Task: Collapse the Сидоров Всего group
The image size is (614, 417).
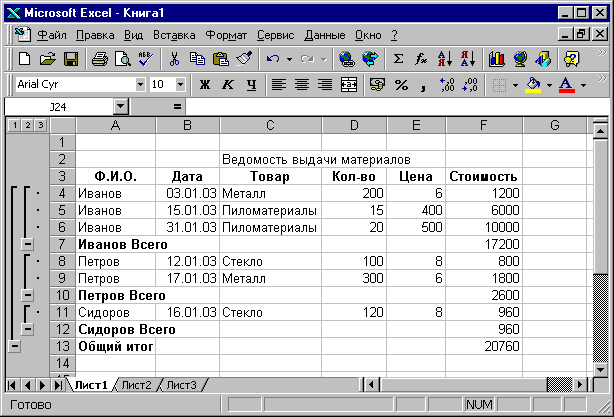Action: tap(27, 329)
